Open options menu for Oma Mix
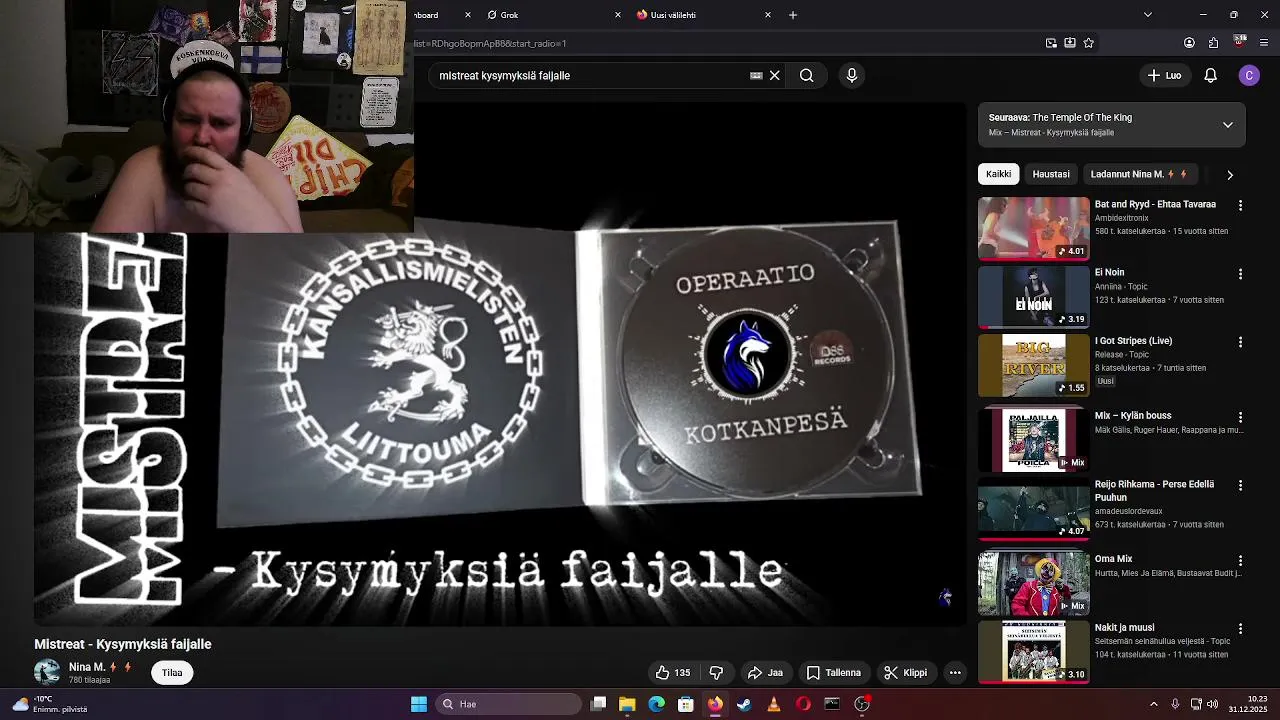Screen dimensions: 1280x720 click(x=1240, y=561)
